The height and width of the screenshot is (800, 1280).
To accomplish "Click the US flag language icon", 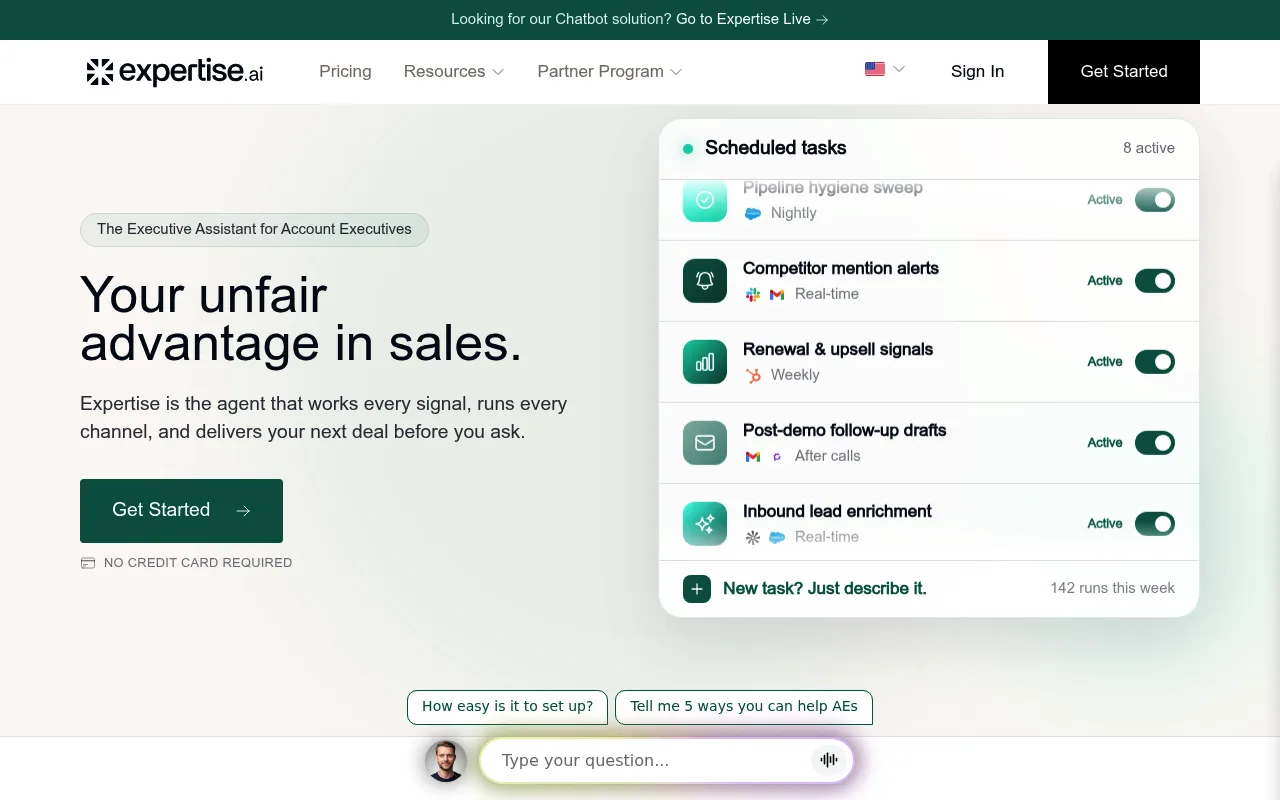I will [x=875, y=69].
